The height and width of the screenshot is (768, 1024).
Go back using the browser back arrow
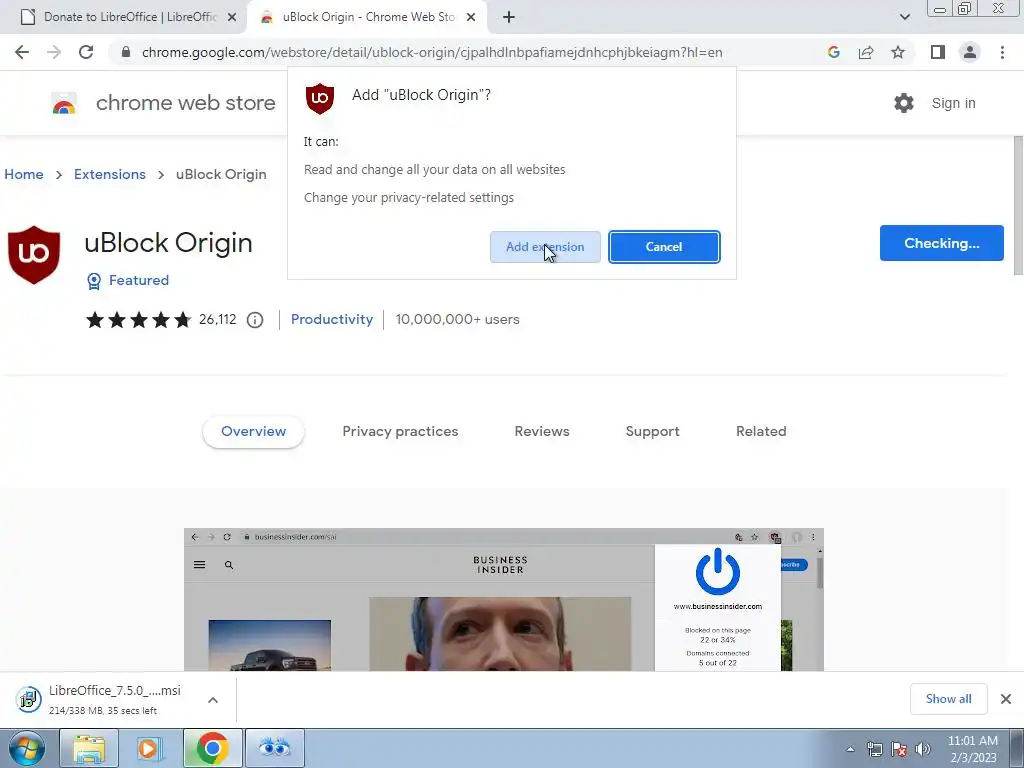point(22,52)
